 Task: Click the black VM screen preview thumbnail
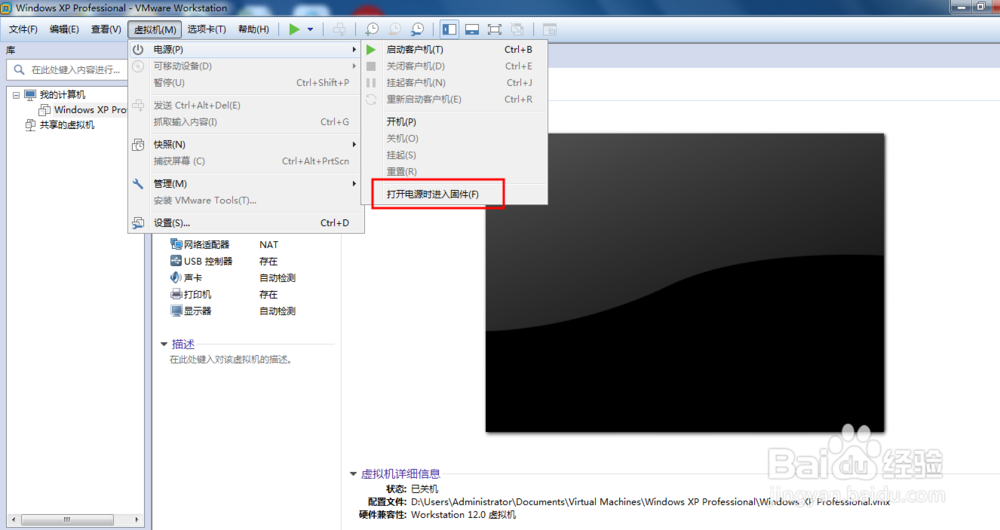point(685,283)
